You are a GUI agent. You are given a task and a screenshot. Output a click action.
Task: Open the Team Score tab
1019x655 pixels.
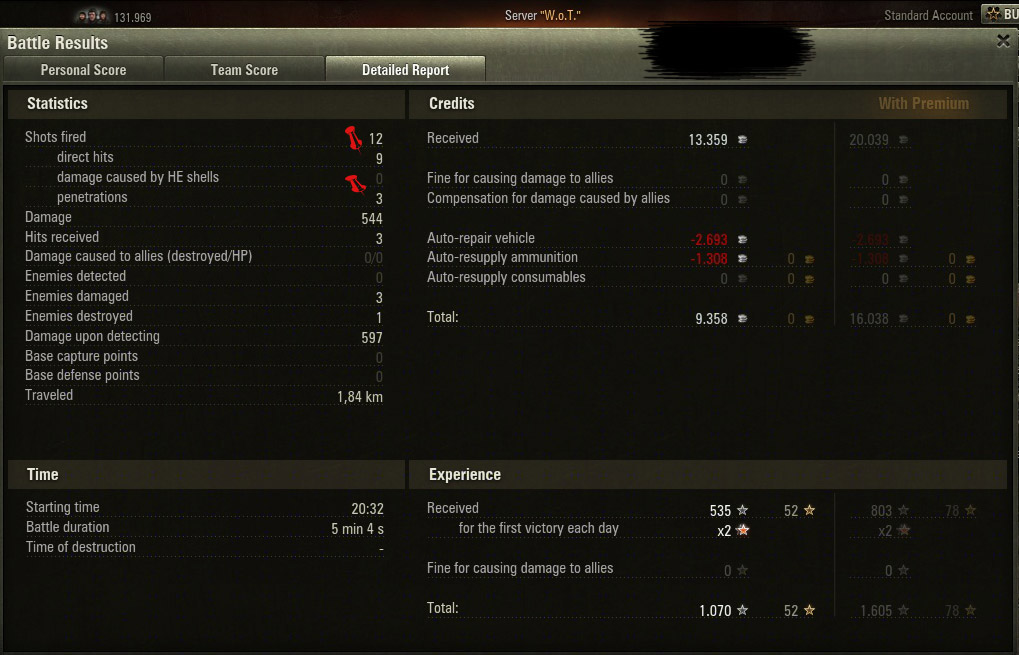coord(244,70)
